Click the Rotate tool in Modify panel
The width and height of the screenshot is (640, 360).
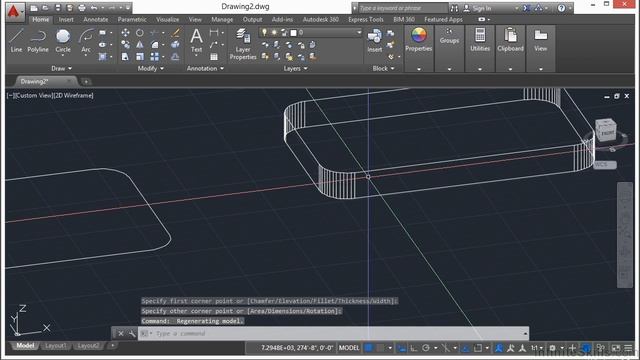coord(140,33)
